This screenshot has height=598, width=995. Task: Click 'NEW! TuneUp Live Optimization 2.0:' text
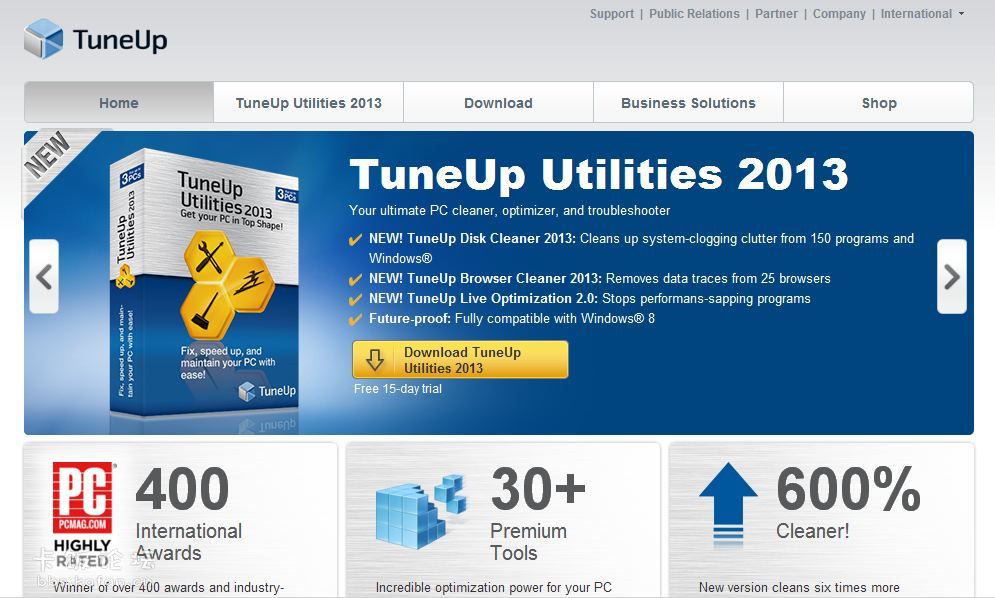click(483, 298)
